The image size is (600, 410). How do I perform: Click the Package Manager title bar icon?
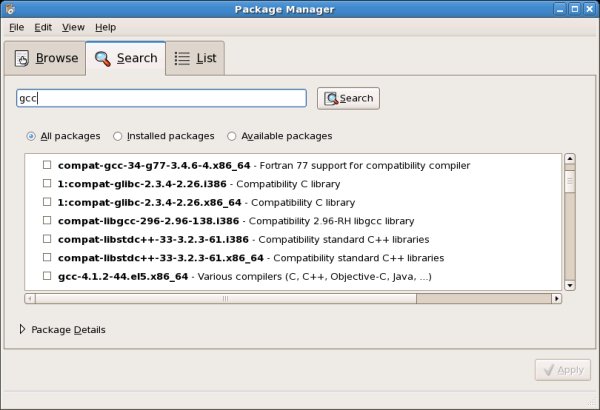(10, 9)
